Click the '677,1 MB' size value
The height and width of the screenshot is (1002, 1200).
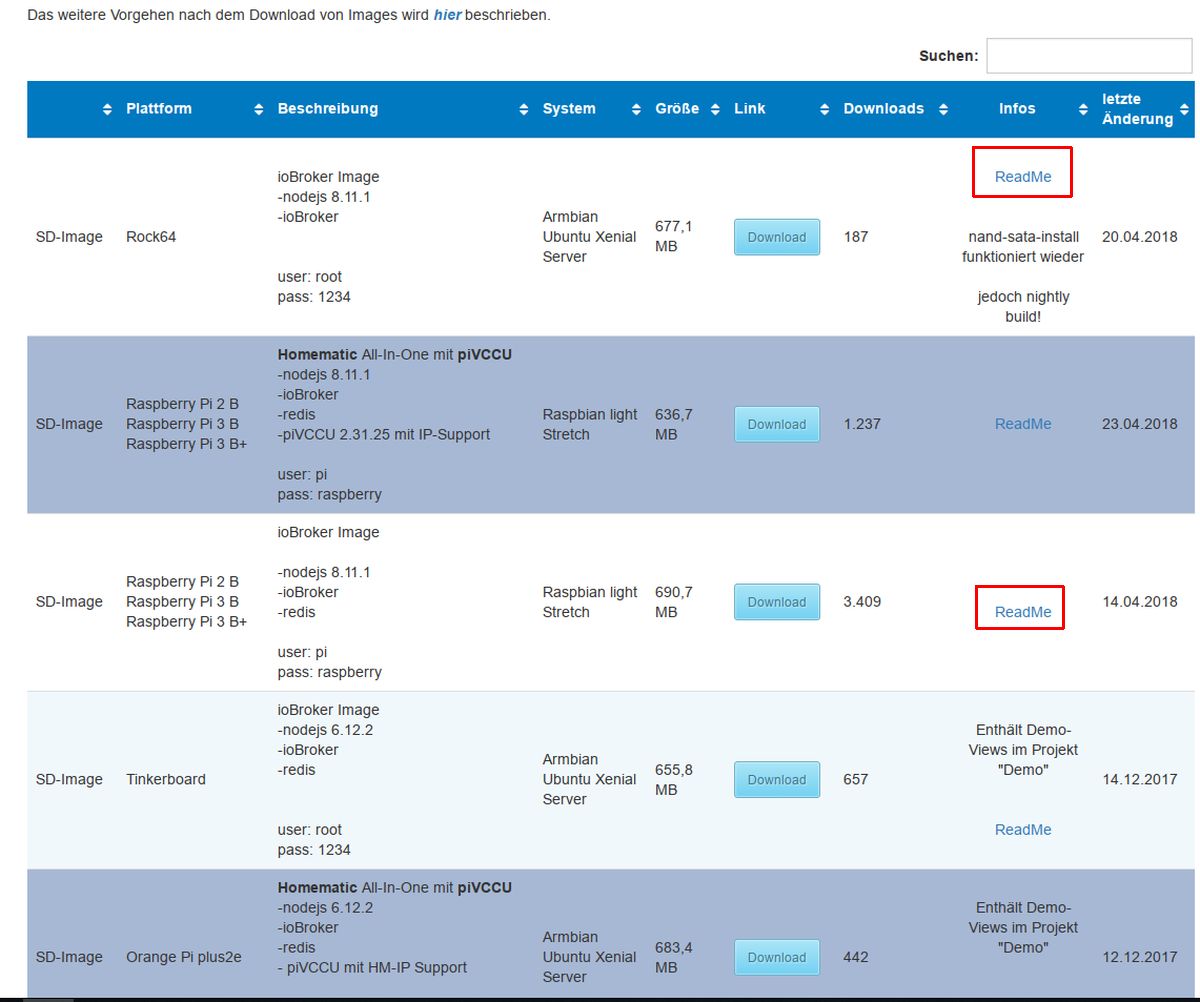(674, 237)
